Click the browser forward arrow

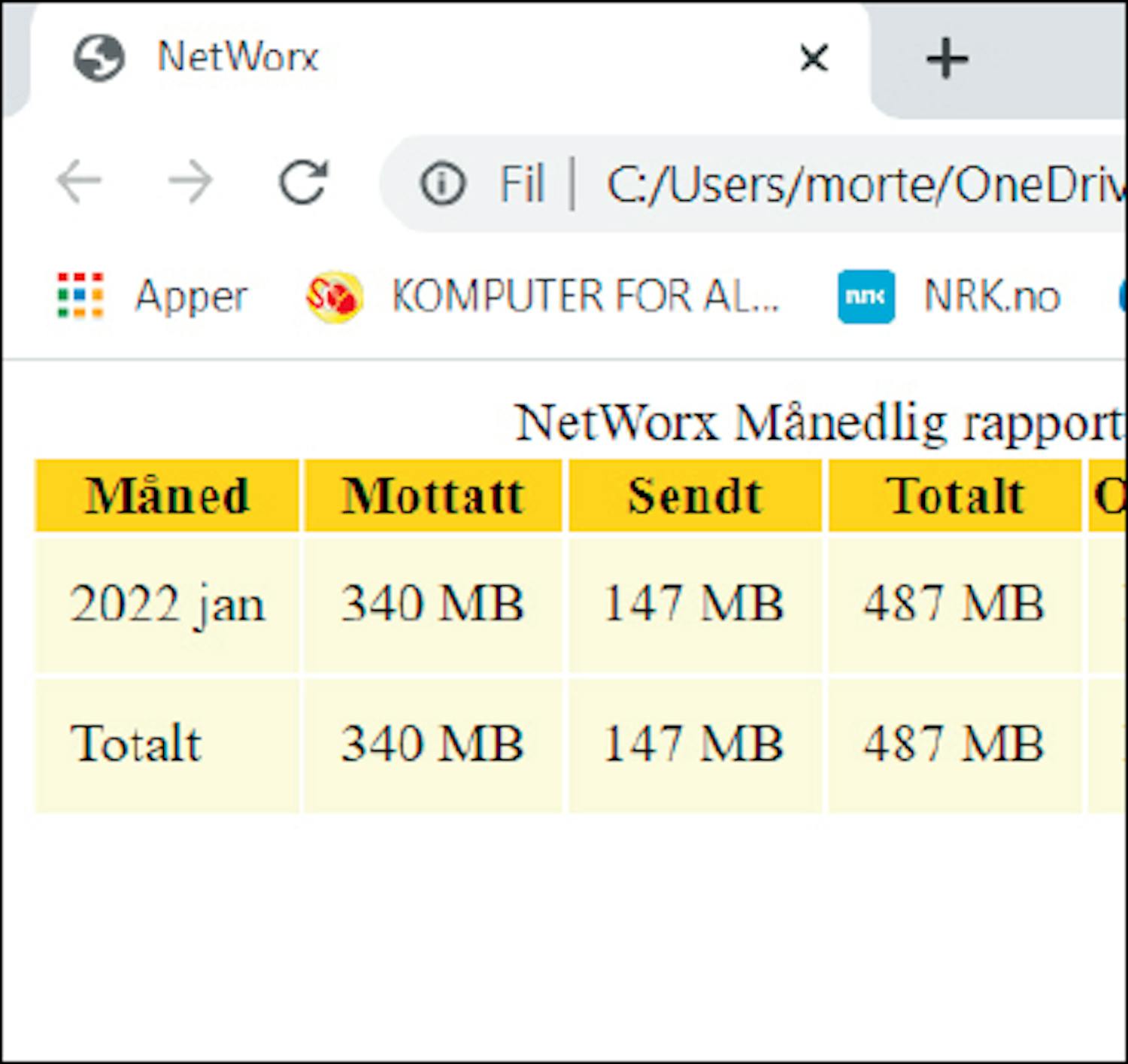(x=190, y=181)
